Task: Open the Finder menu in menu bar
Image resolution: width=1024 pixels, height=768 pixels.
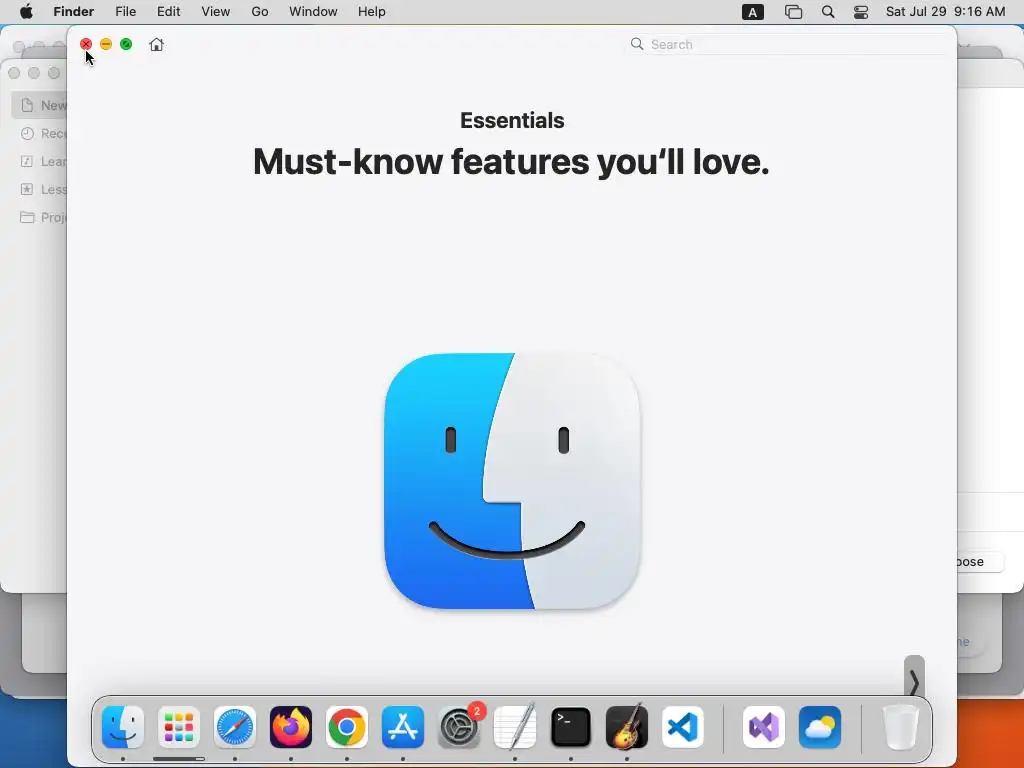Action: pyautogui.click(x=73, y=12)
